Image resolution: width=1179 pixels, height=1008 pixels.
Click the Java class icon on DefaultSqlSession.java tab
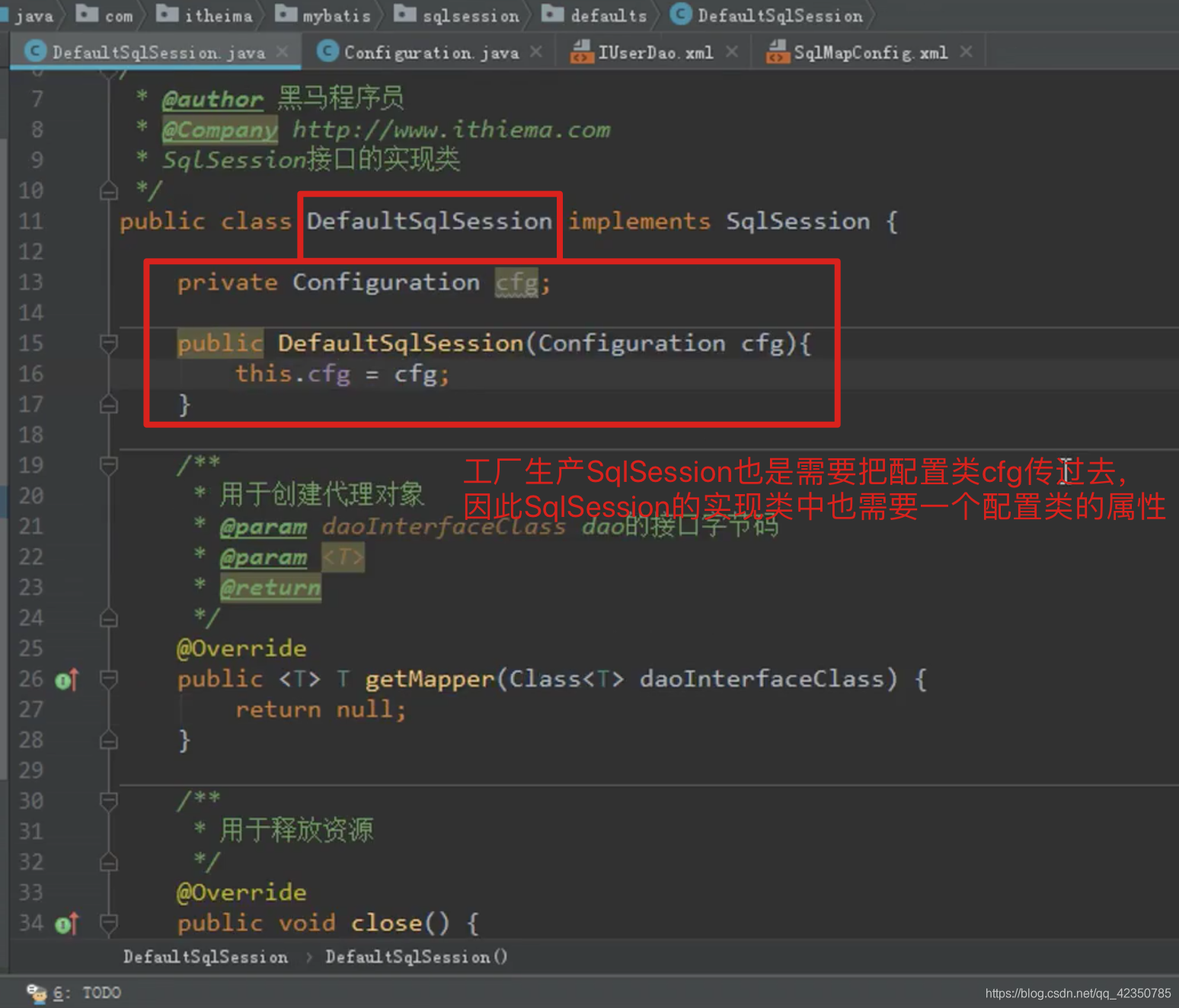[35, 51]
